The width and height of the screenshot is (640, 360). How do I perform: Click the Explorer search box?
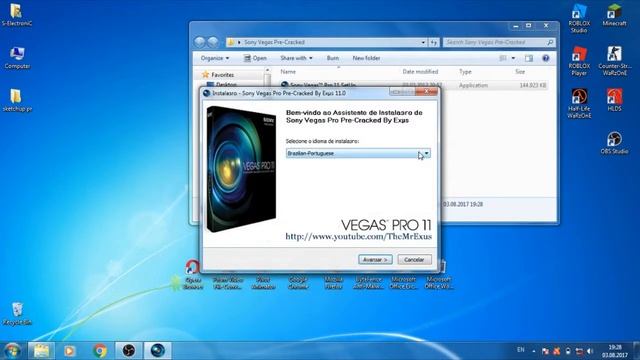tap(499, 42)
